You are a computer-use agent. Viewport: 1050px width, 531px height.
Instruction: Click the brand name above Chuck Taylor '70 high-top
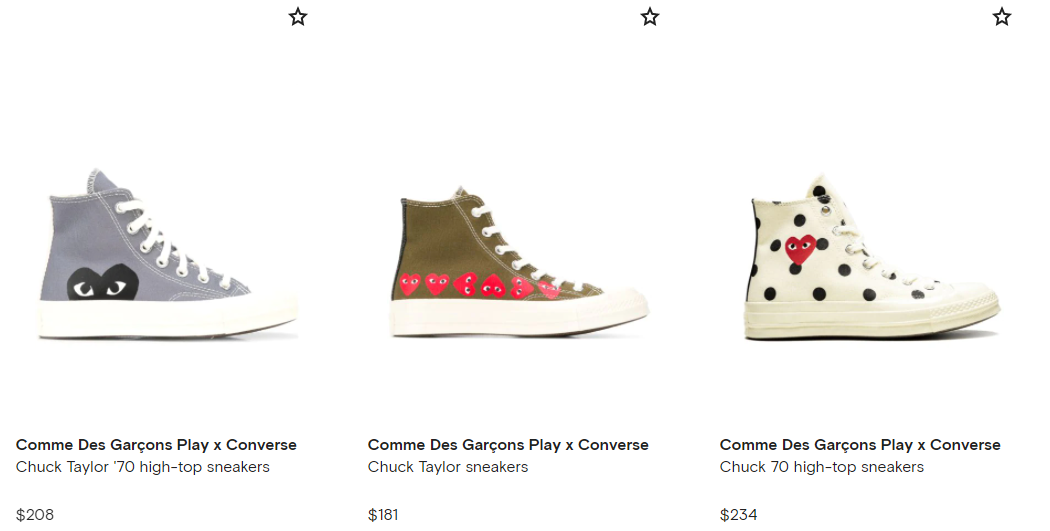[156, 445]
